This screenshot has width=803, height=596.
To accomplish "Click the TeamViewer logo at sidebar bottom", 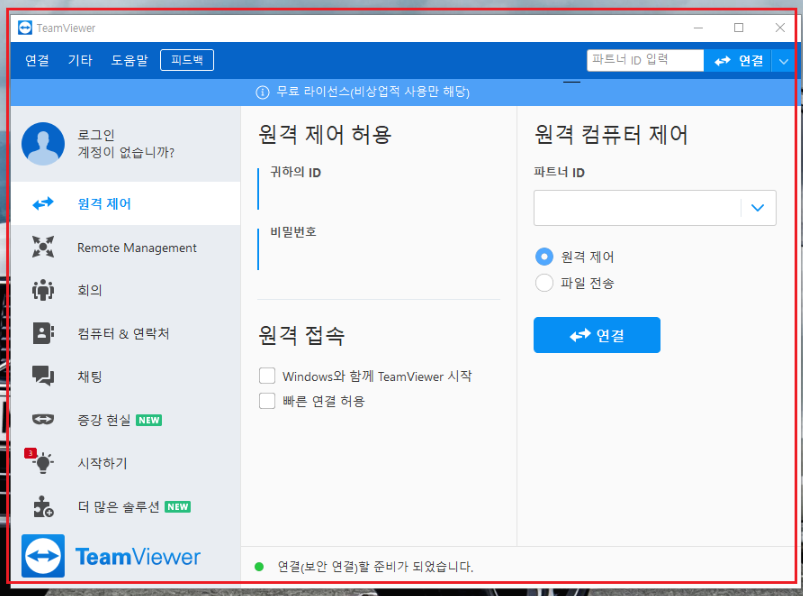I will [111, 556].
